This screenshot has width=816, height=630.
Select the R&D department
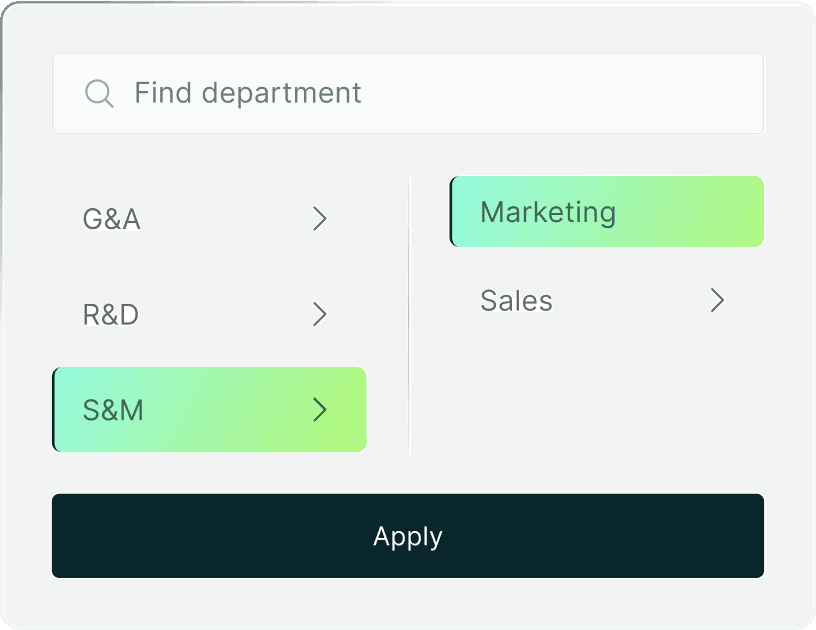[209, 314]
